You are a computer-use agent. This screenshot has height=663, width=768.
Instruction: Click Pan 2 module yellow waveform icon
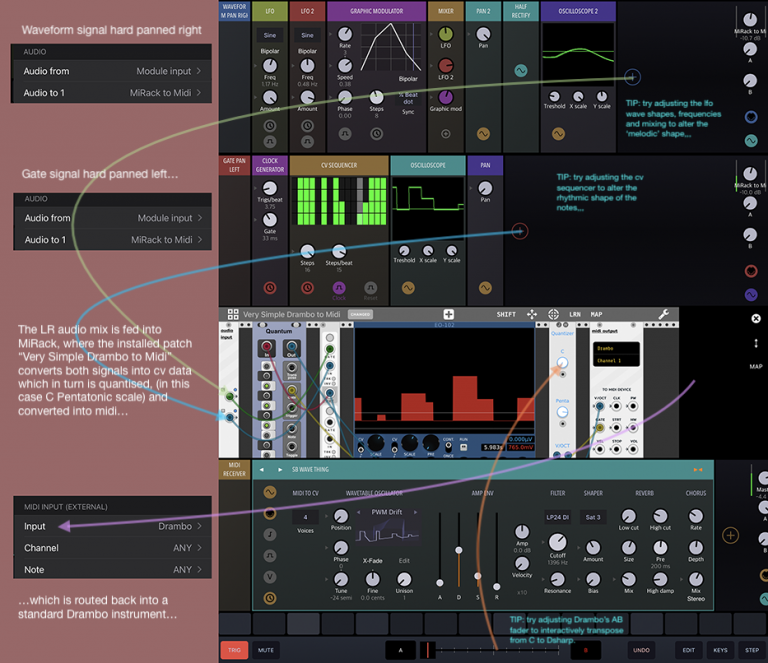coord(483,133)
